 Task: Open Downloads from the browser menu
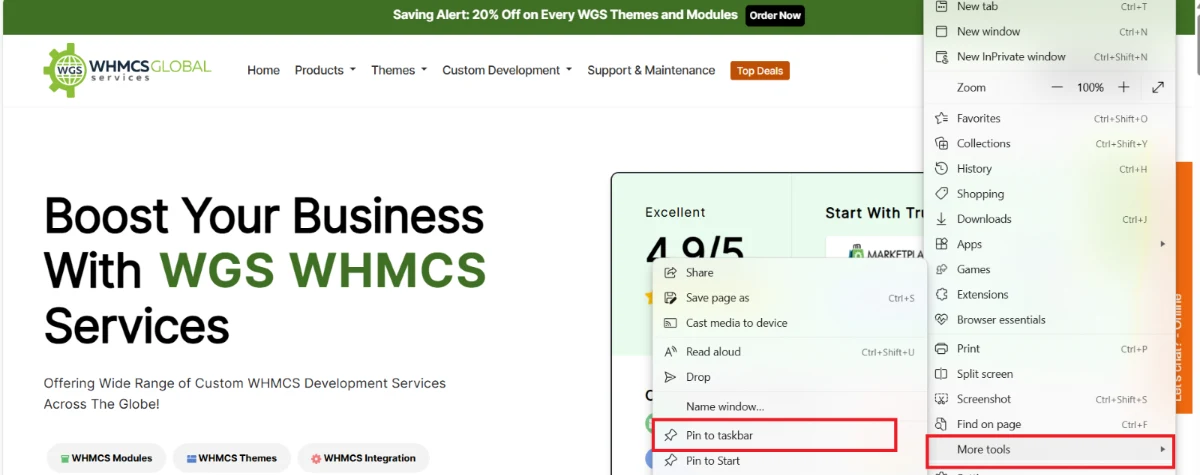(x=1049, y=219)
